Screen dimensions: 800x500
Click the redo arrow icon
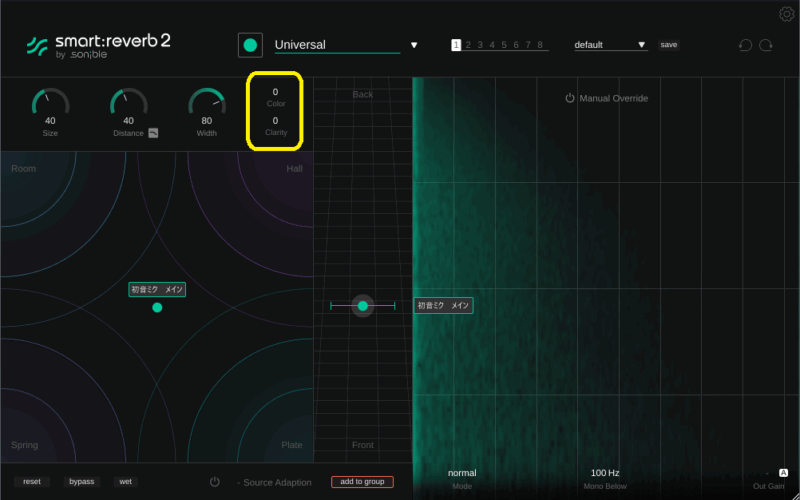766,45
